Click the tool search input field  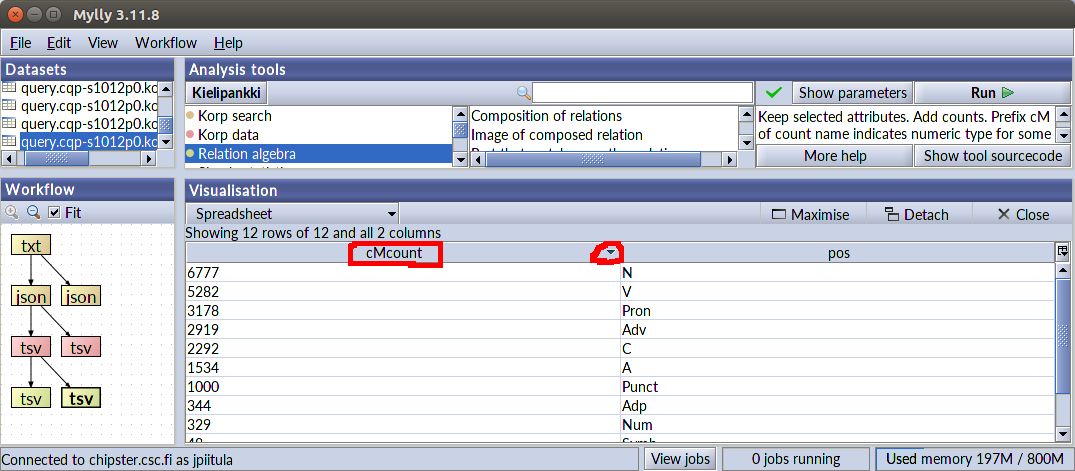click(642, 93)
